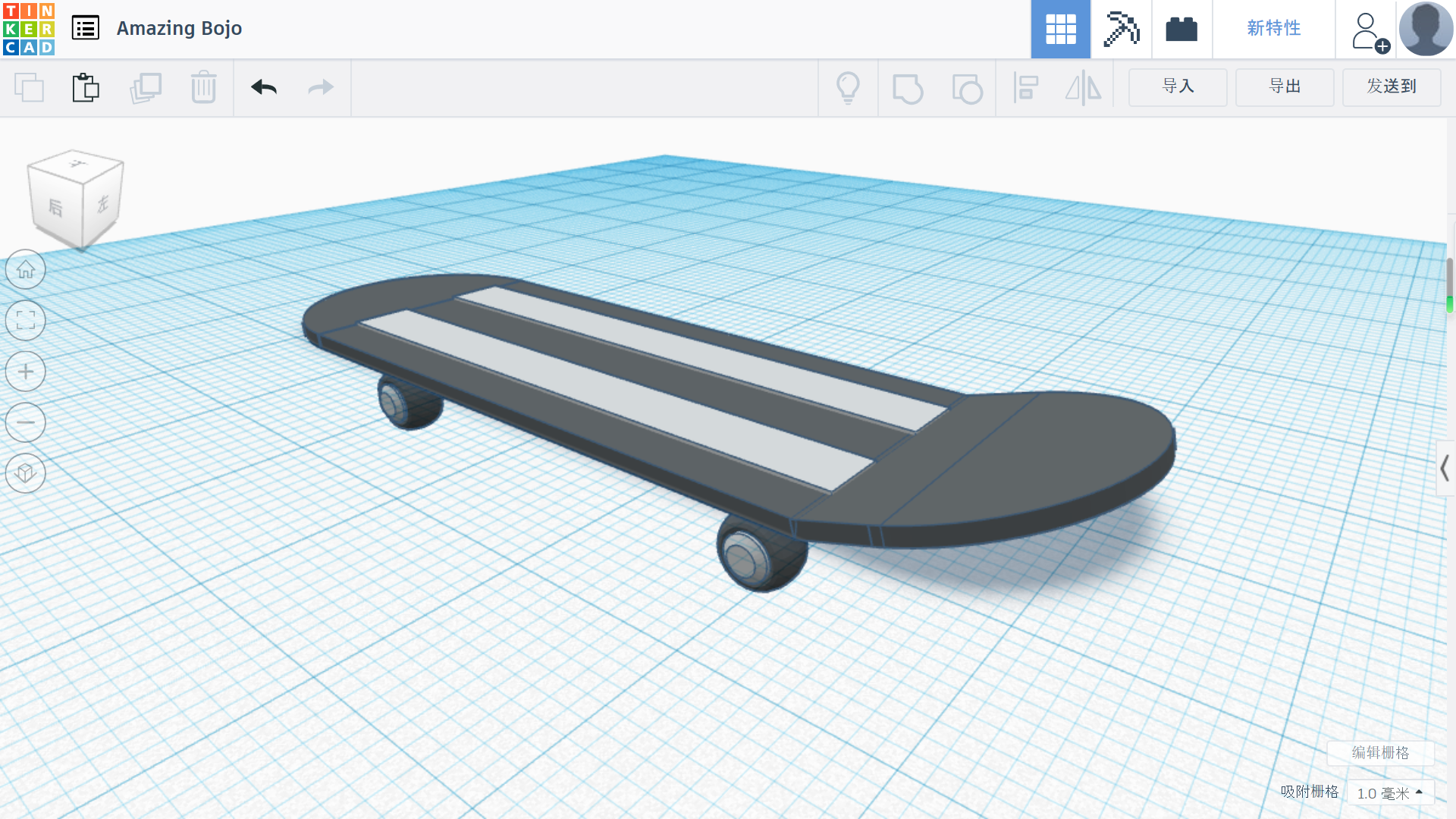The height and width of the screenshot is (819, 1456).
Task: Click the Ungroup shapes icon
Action: coord(968,88)
